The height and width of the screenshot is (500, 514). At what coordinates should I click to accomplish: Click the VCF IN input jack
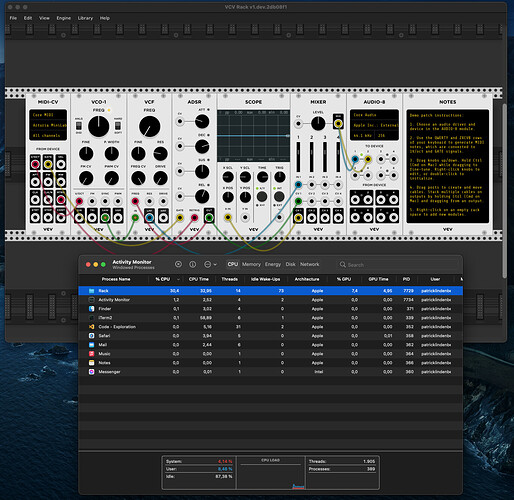pos(135,218)
